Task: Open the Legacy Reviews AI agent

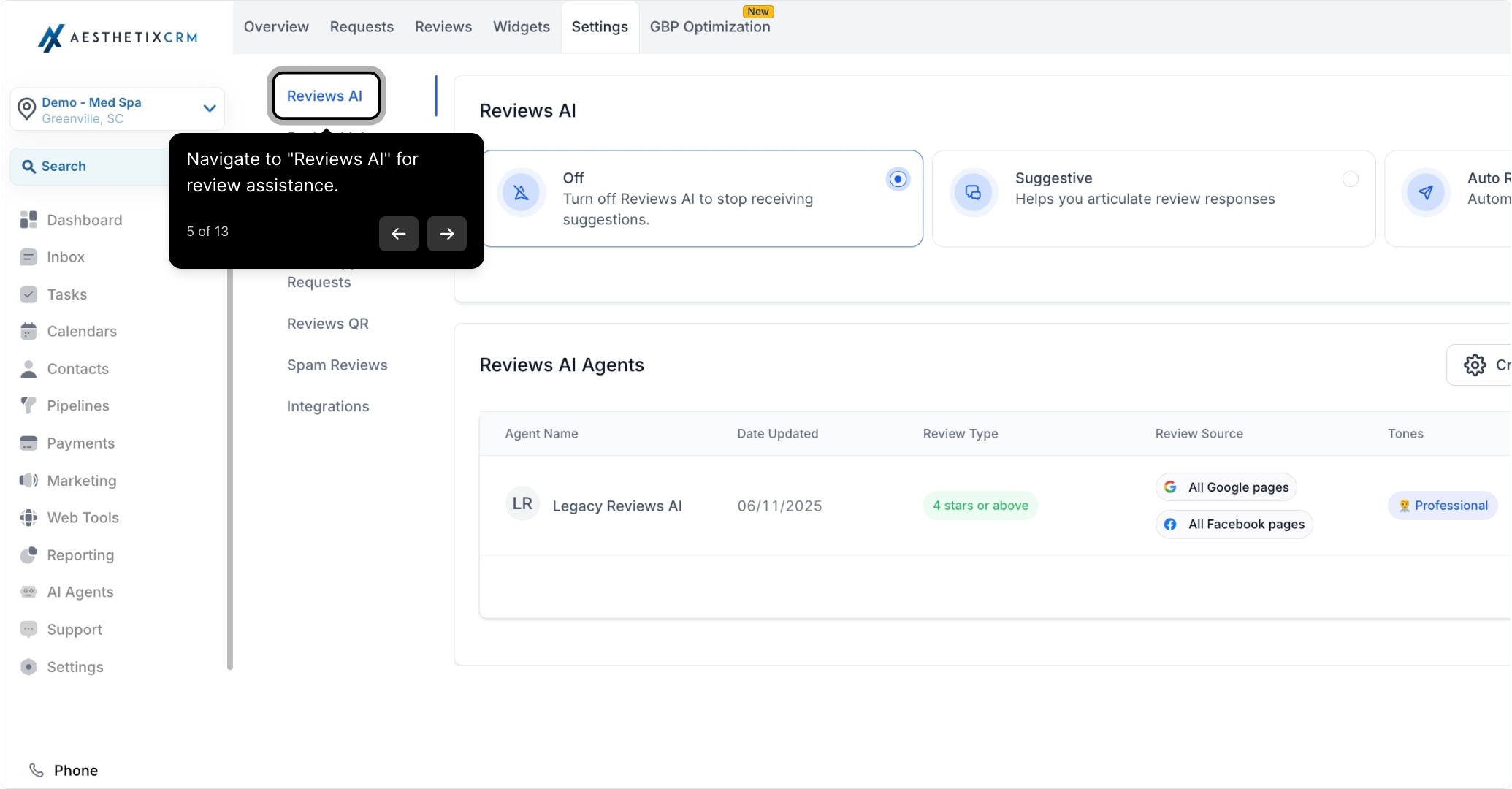Action: click(617, 506)
